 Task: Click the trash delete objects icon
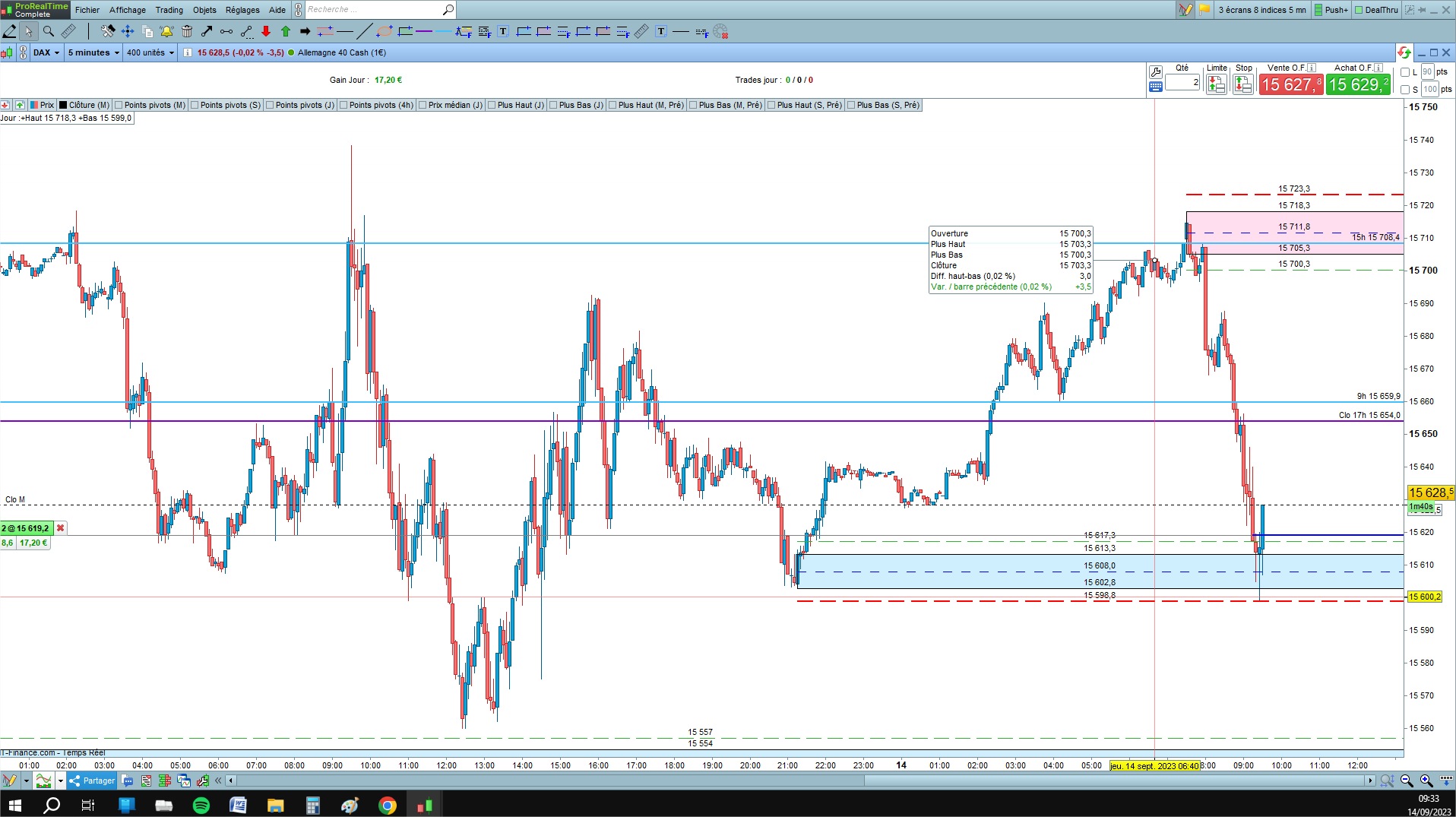(x=187, y=31)
